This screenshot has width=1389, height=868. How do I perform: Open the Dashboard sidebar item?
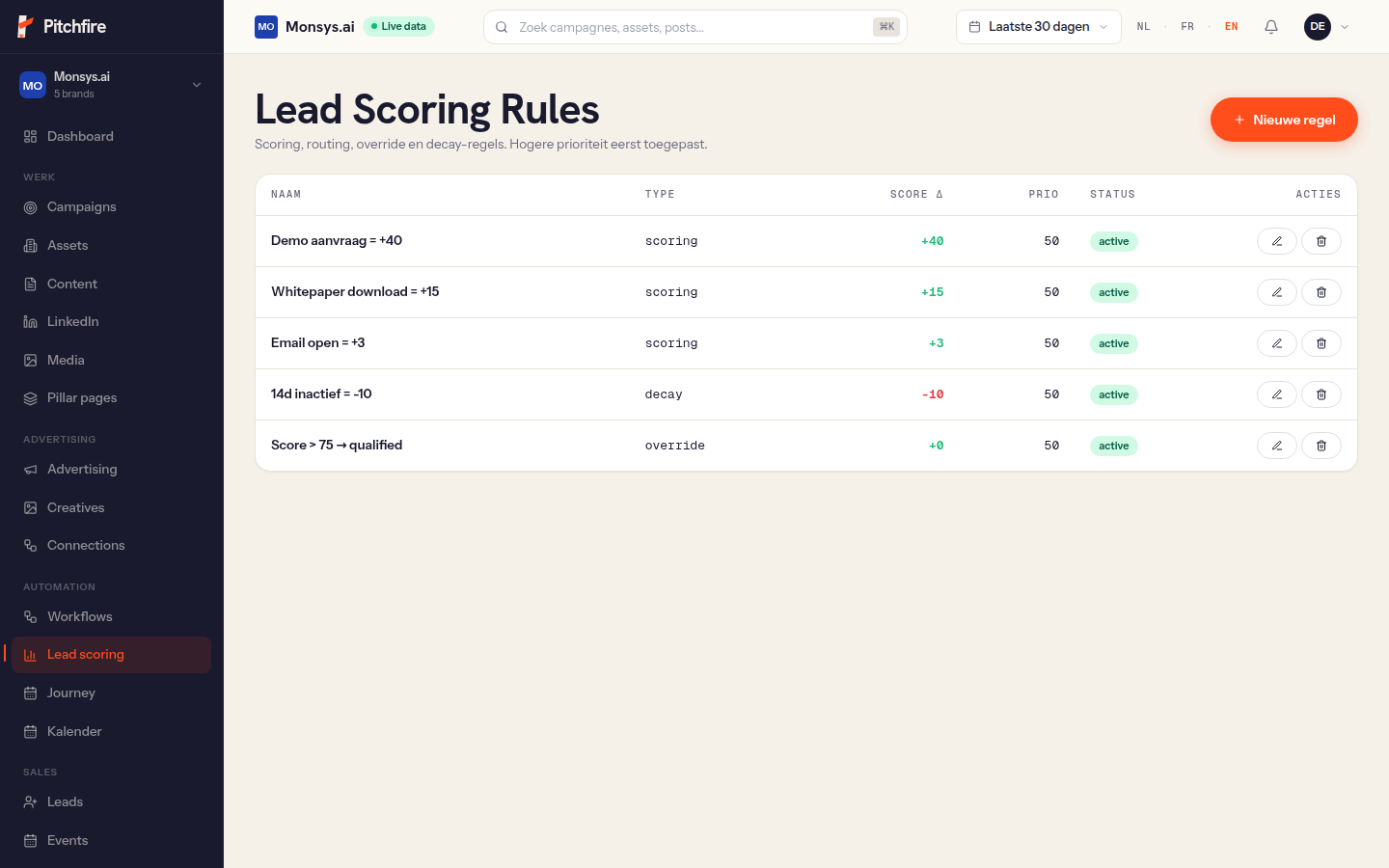tap(111, 136)
